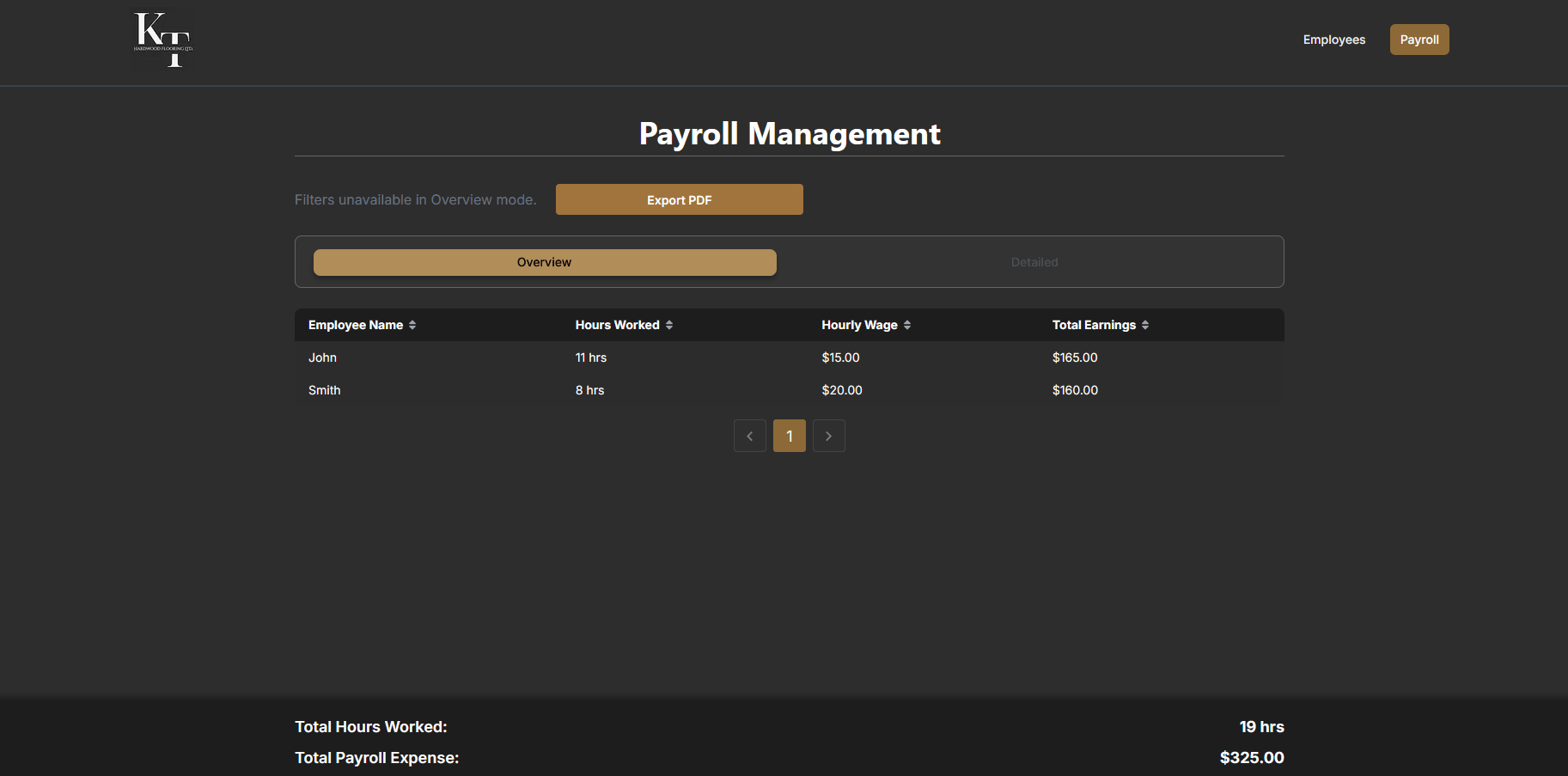Select the Overview mode toggle
Screen dimensions: 1568x776
point(545,262)
